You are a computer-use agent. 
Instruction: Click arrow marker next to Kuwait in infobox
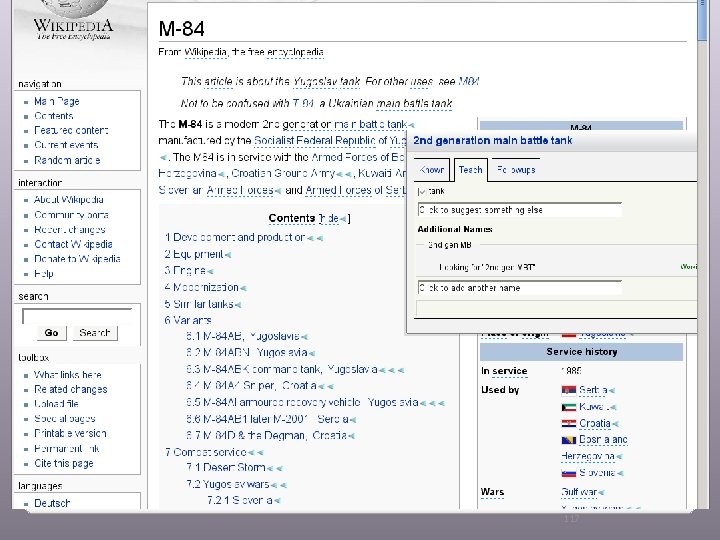point(614,407)
